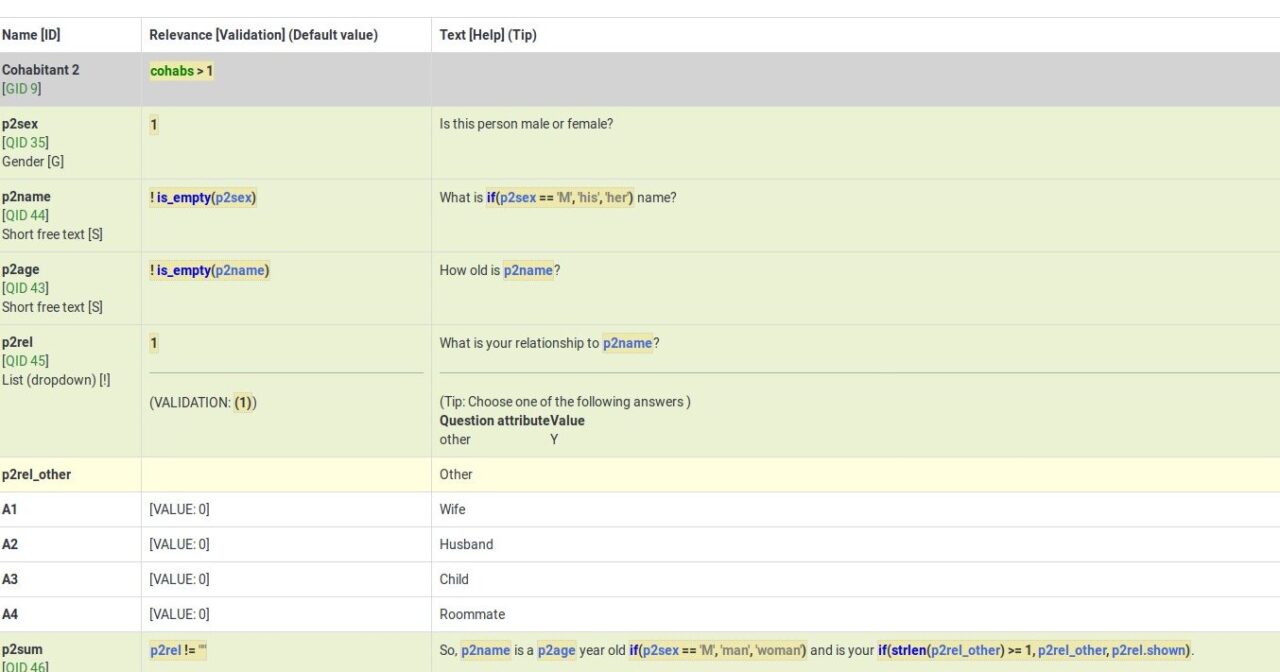1280x672 pixels.
Task: Click the 'What is if(p2sex...' question text
Action: point(558,198)
